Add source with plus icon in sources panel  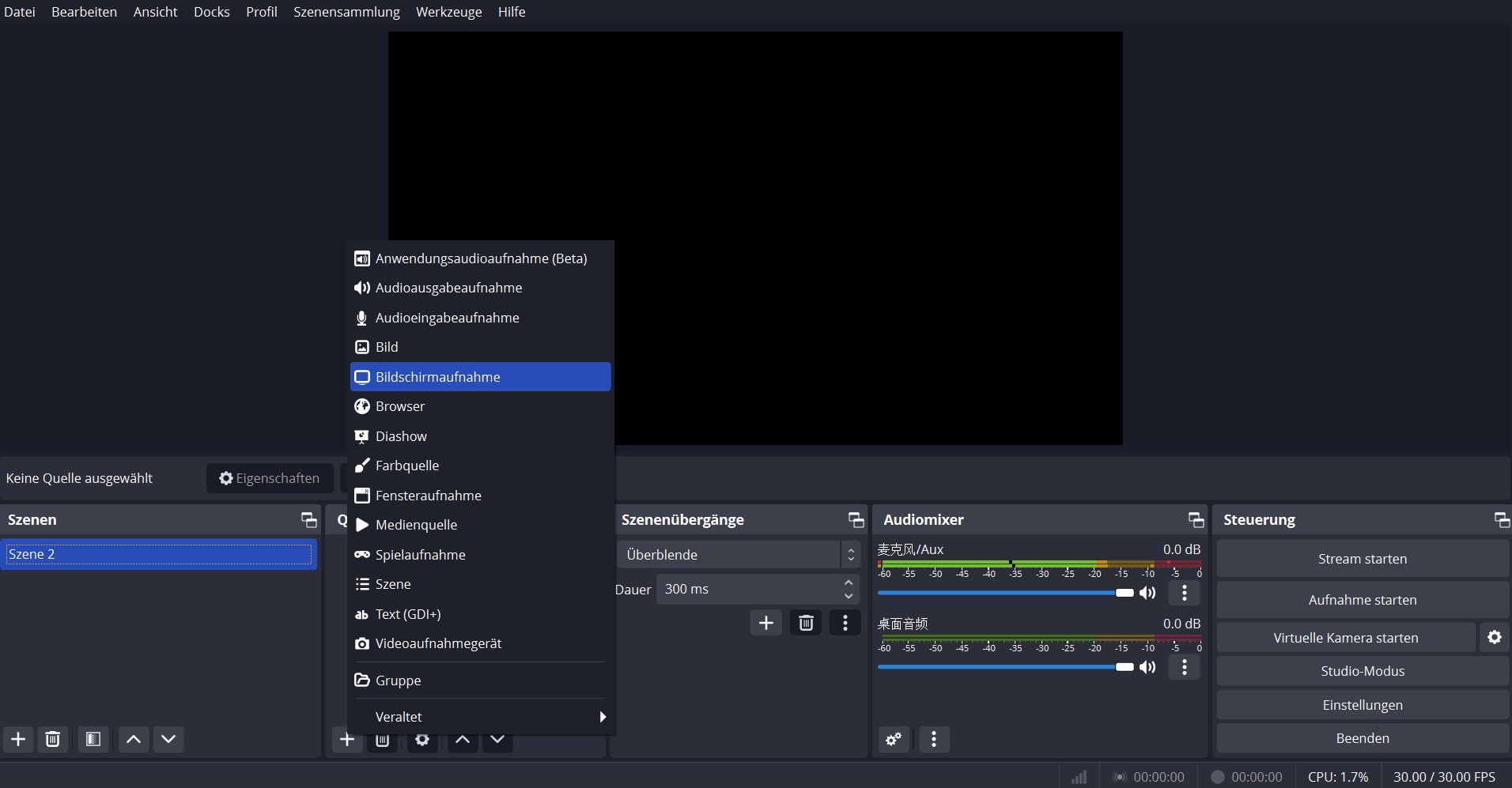click(x=347, y=740)
